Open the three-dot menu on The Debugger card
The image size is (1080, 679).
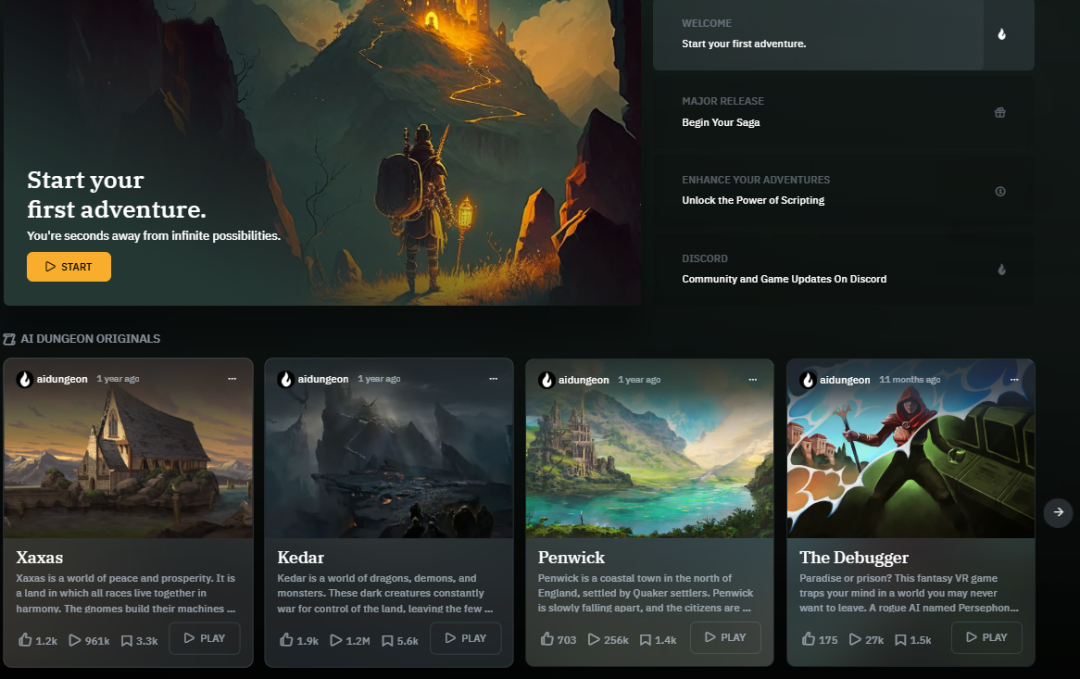pyautogui.click(x=1014, y=379)
